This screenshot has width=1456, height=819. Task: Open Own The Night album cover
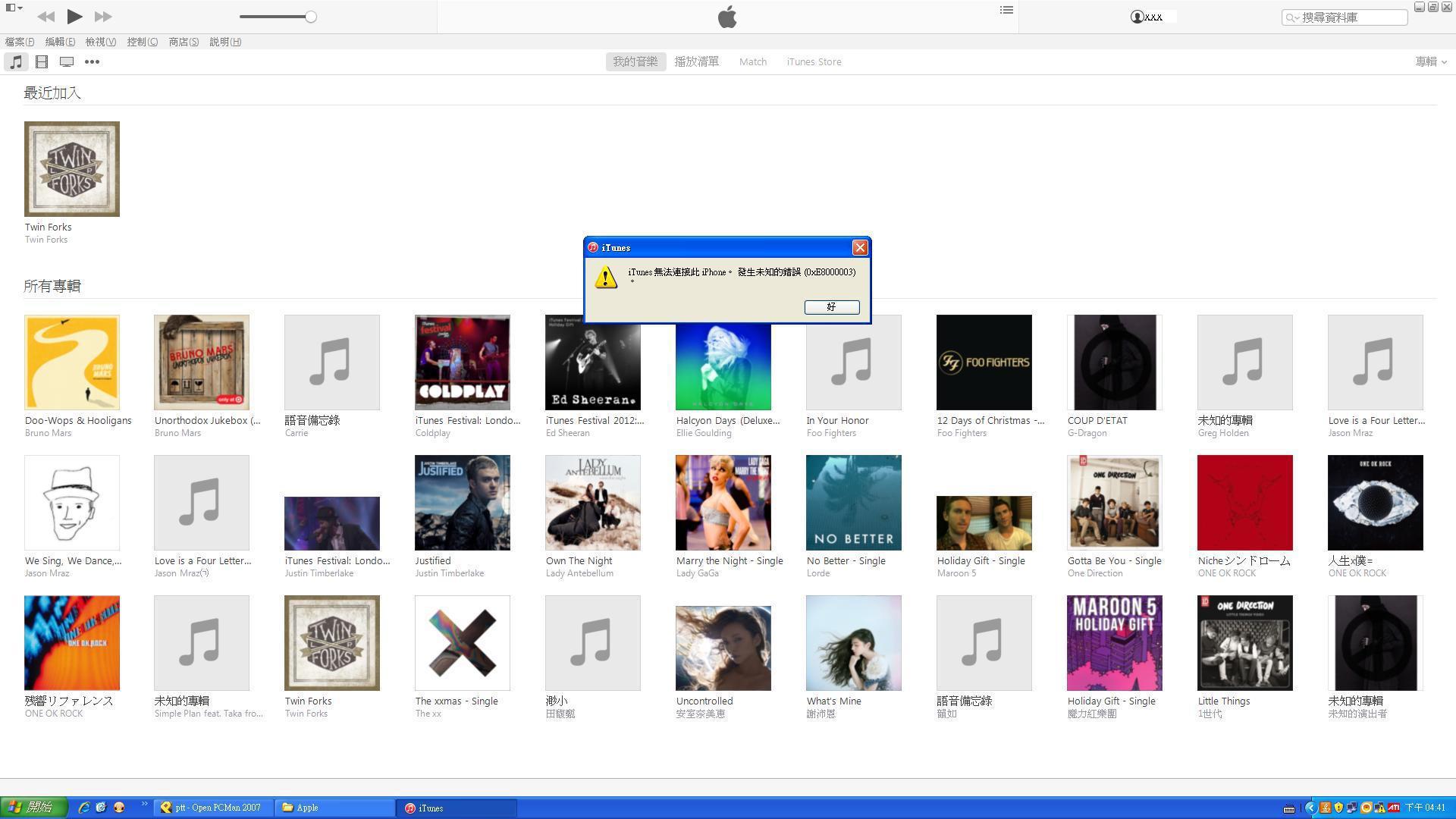click(x=593, y=503)
